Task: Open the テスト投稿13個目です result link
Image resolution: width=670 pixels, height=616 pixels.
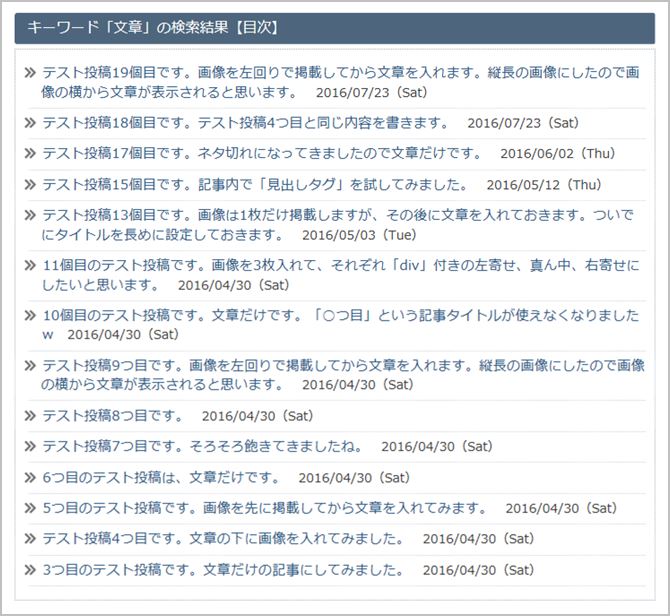Action: pos(338,225)
